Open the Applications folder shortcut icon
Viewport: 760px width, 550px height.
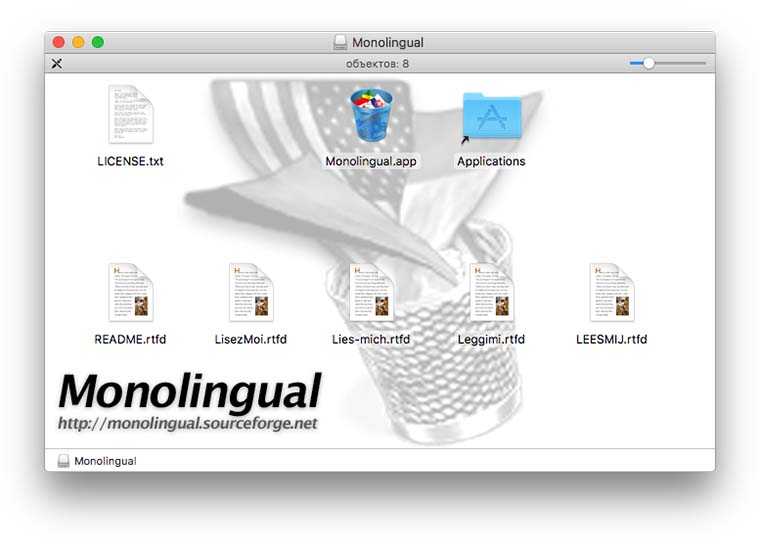click(491, 116)
